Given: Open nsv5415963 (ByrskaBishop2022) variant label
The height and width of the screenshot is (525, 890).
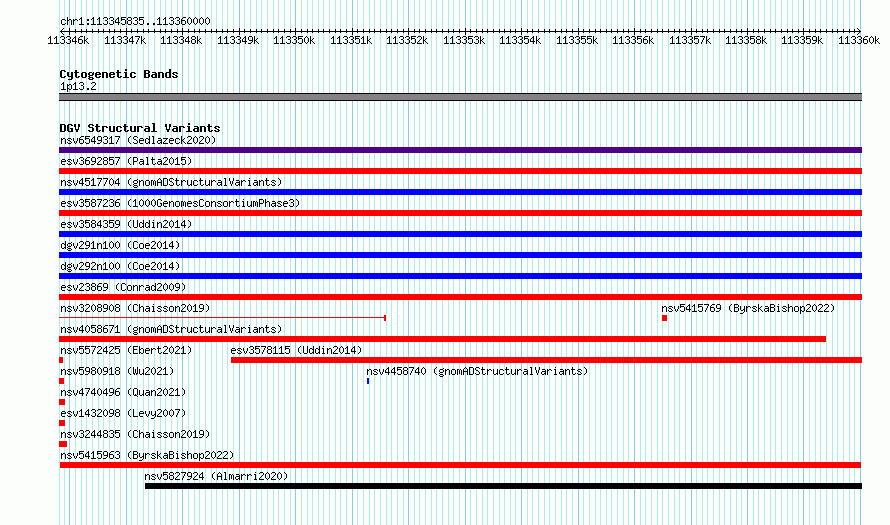Looking at the screenshot, I should click(x=147, y=455).
